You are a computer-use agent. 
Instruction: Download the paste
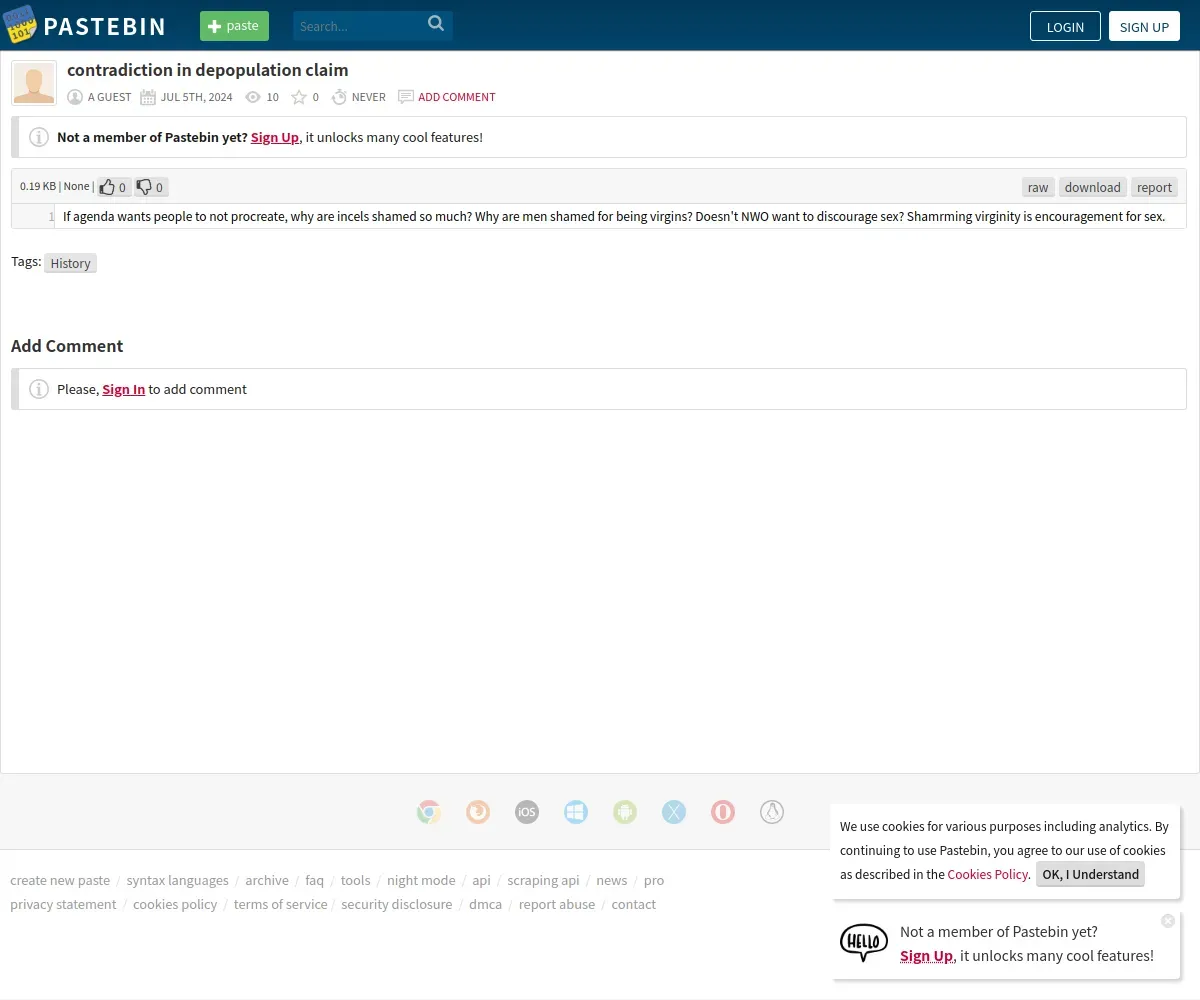[x=1092, y=187]
